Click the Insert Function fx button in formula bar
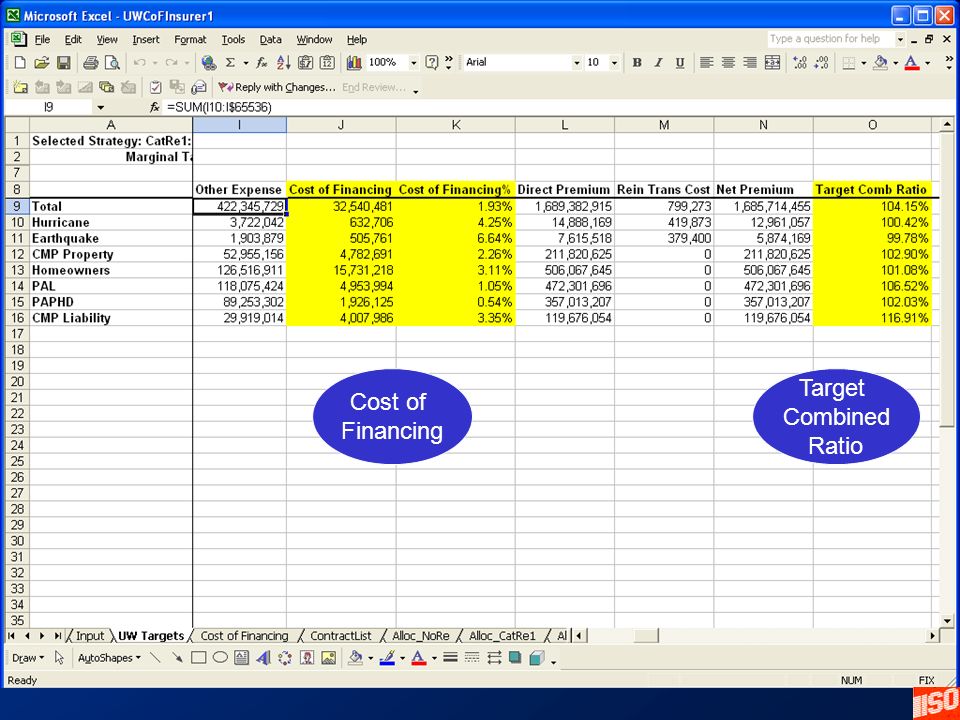This screenshot has height=720, width=960. (155, 108)
